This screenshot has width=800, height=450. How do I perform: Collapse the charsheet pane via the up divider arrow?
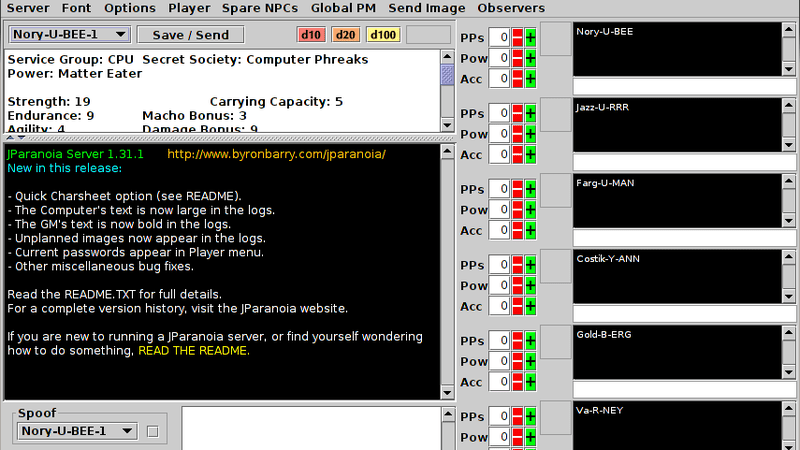10,138
